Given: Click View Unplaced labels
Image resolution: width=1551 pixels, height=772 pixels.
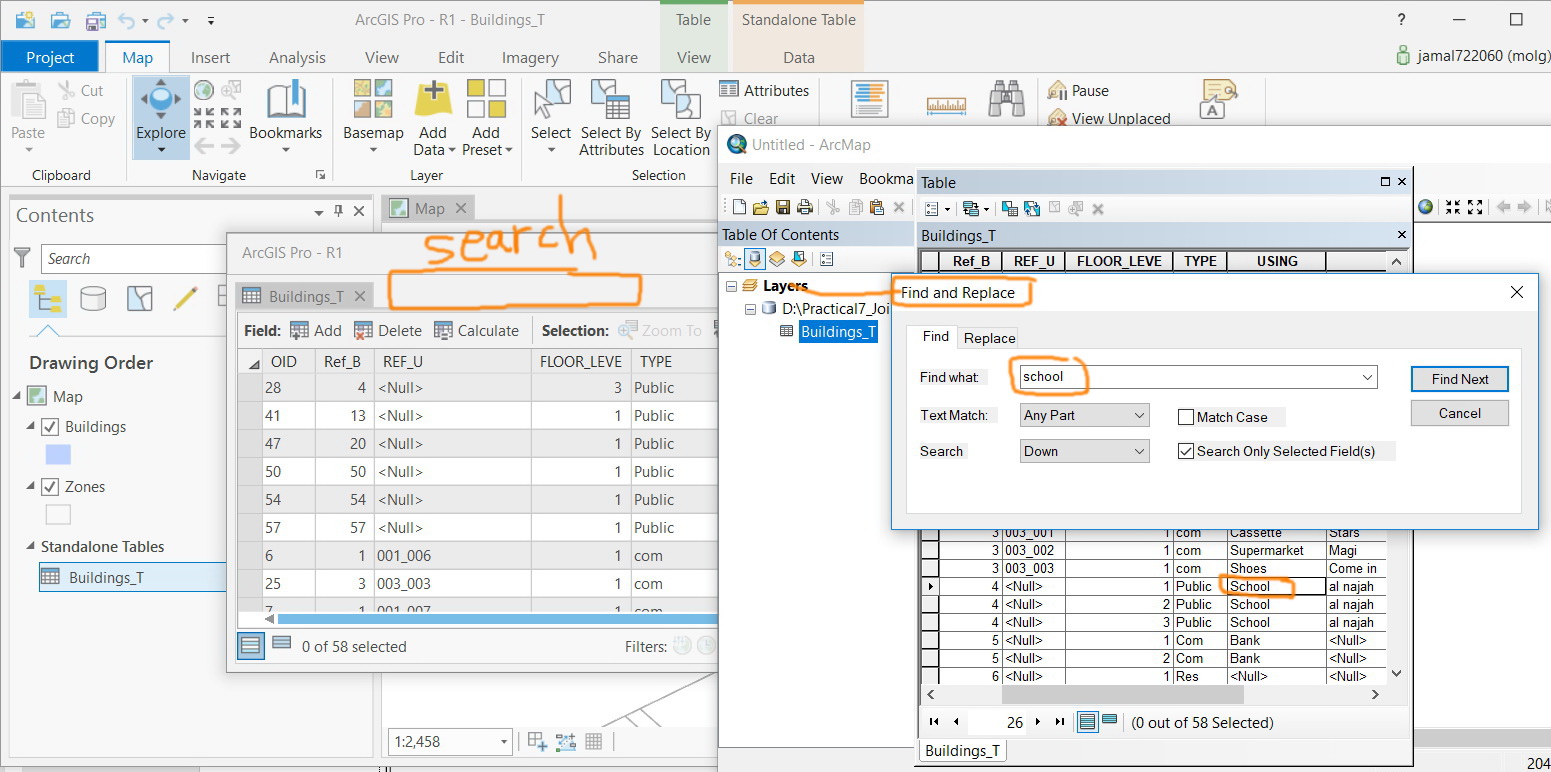Looking at the screenshot, I should tap(1108, 118).
